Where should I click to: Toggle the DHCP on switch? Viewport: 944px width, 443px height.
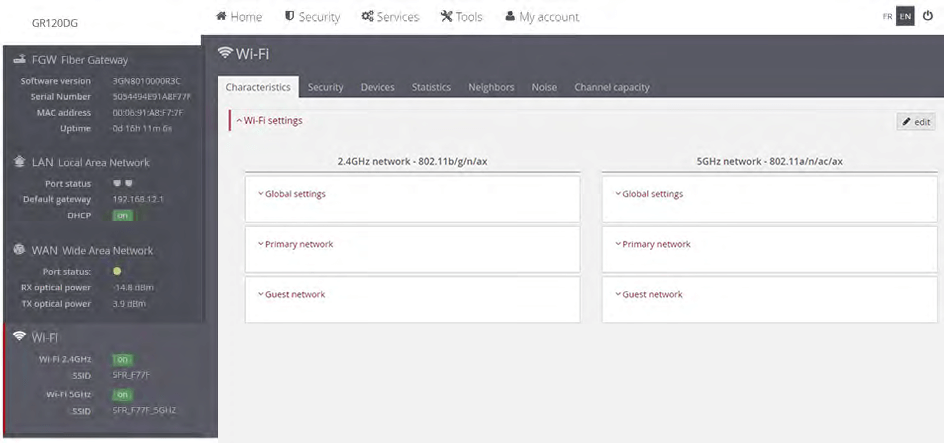[122, 215]
